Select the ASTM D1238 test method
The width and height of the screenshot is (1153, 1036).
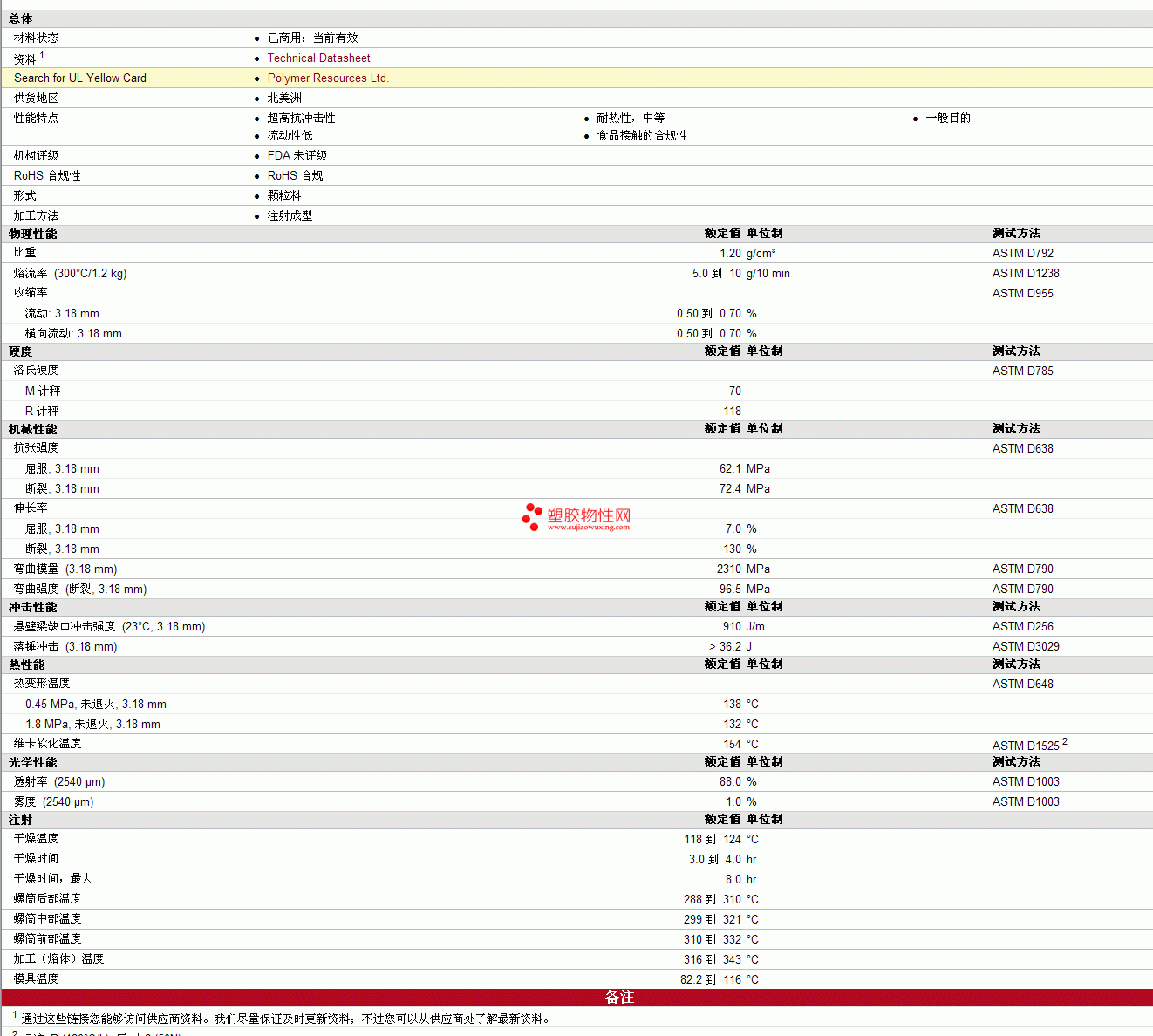[x=1026, y=273]
